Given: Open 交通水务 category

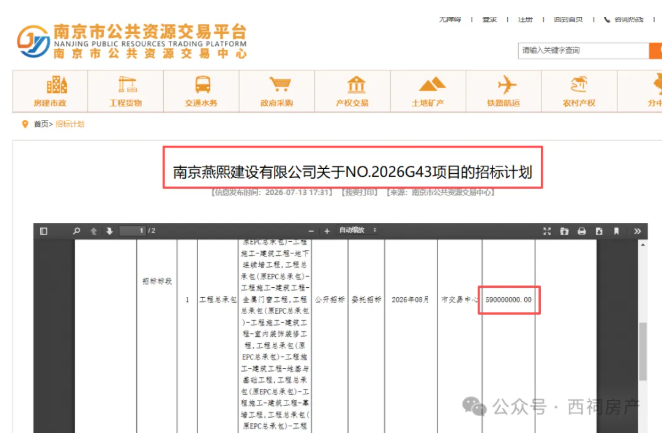Looking at the screenshot, I should pyautogui.click(x=202, y=91).
